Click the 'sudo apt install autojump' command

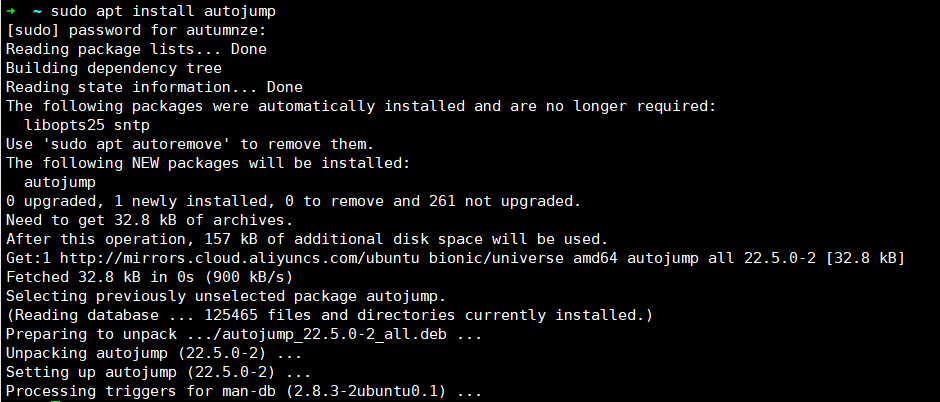166,10
